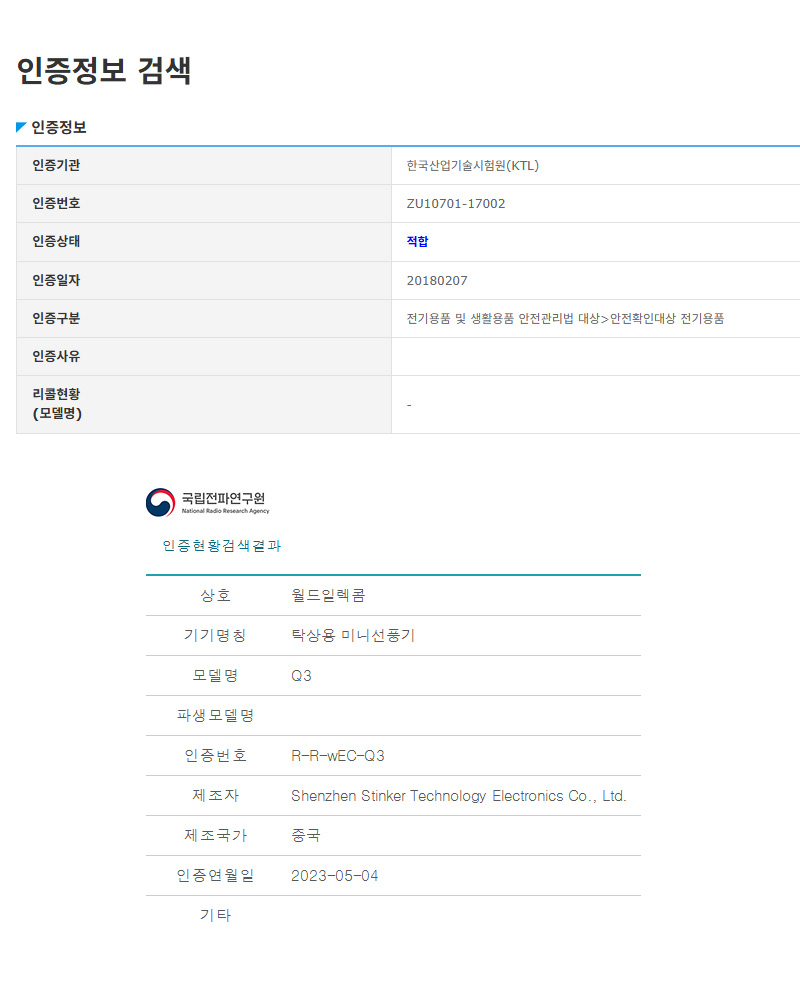Click the 인증연월일 row label
Viewport: 800px width, 1000px height.
tap(215, 876)
